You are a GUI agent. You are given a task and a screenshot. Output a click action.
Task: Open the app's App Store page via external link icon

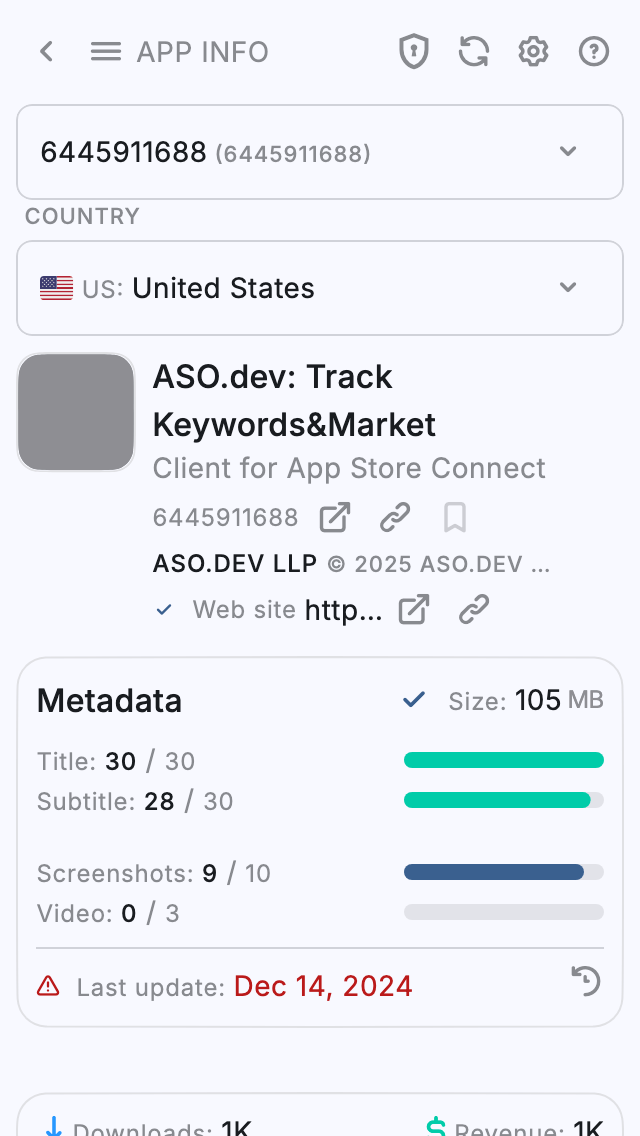pyautogui.click(x=334, y=517)
